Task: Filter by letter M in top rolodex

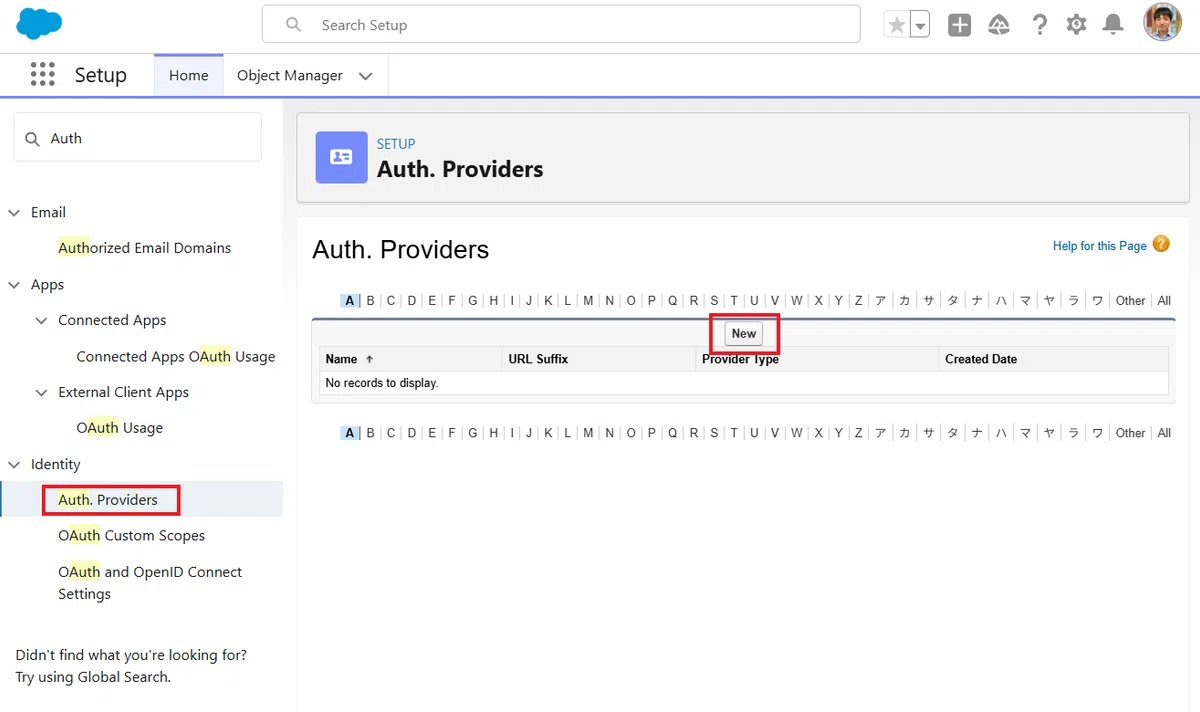Action: (588, 300)
